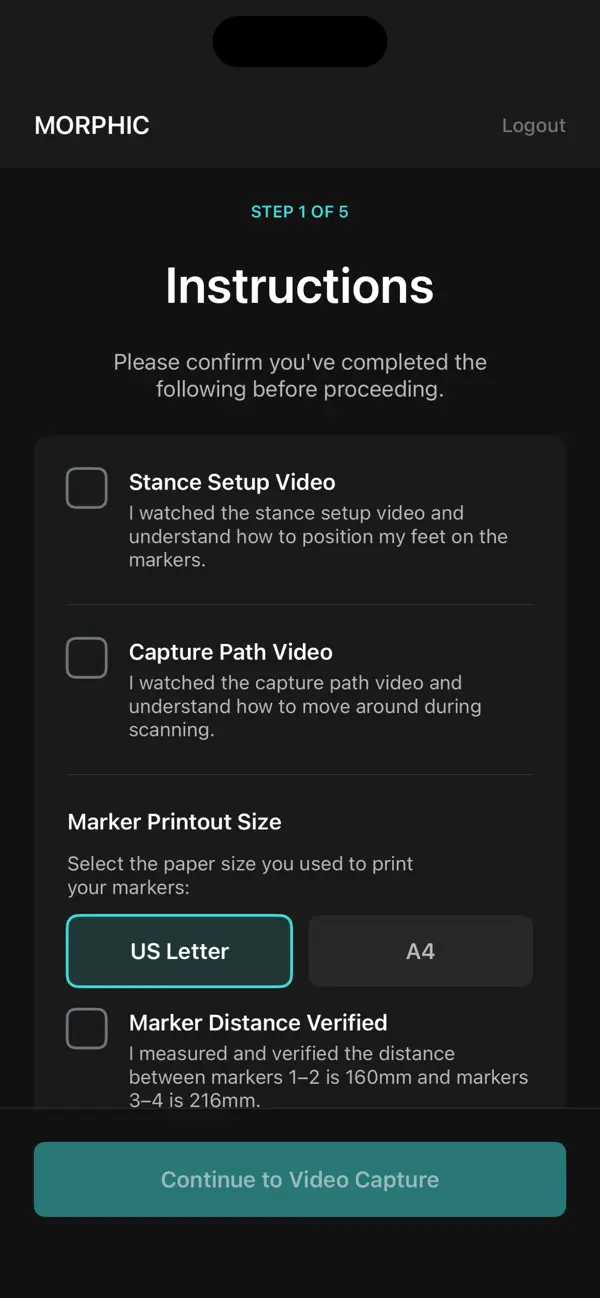Image resolution: width=600 pixels, height=1298 pixels.
Task: Tap the Instructions page title
Action: click(300, 285)
